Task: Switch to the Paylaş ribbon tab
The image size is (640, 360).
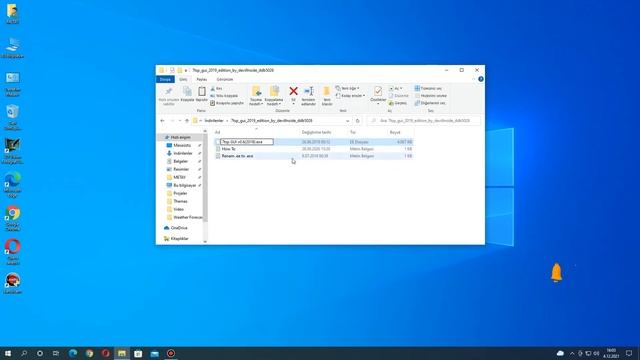Action: 202,79
